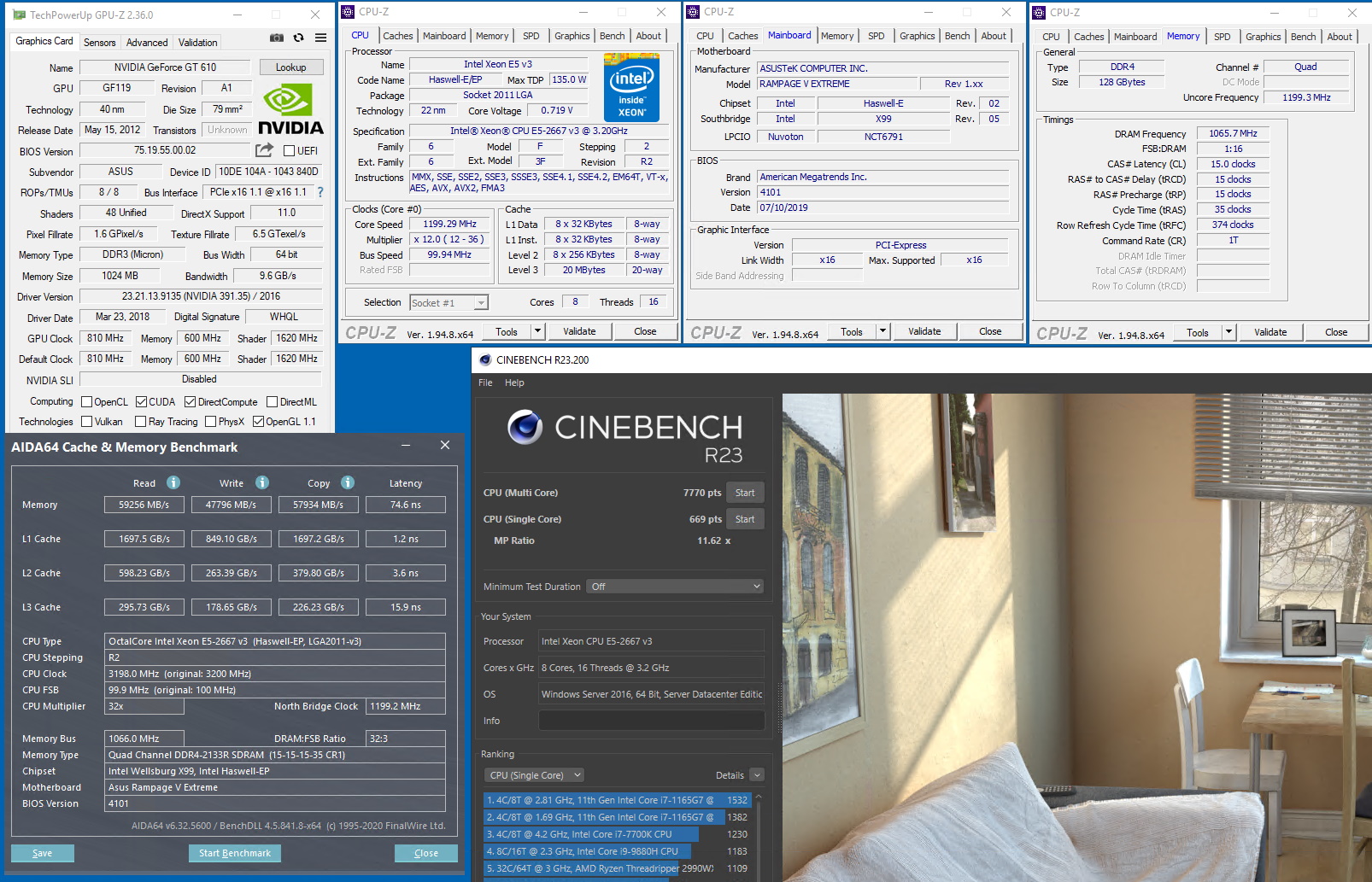The width and height of the screenshot is (1372, 882).
Task: Open SPD tab in Memory CPU-Z window
Action: [1222, 37]
